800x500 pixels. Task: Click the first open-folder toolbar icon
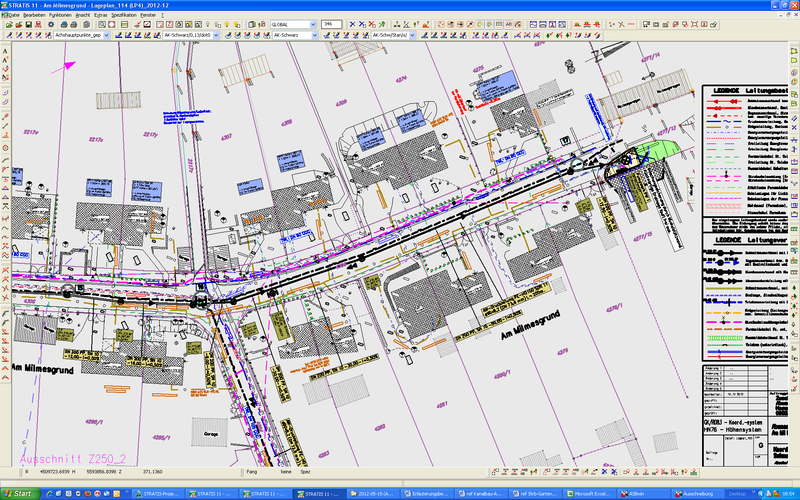point(9,24)
